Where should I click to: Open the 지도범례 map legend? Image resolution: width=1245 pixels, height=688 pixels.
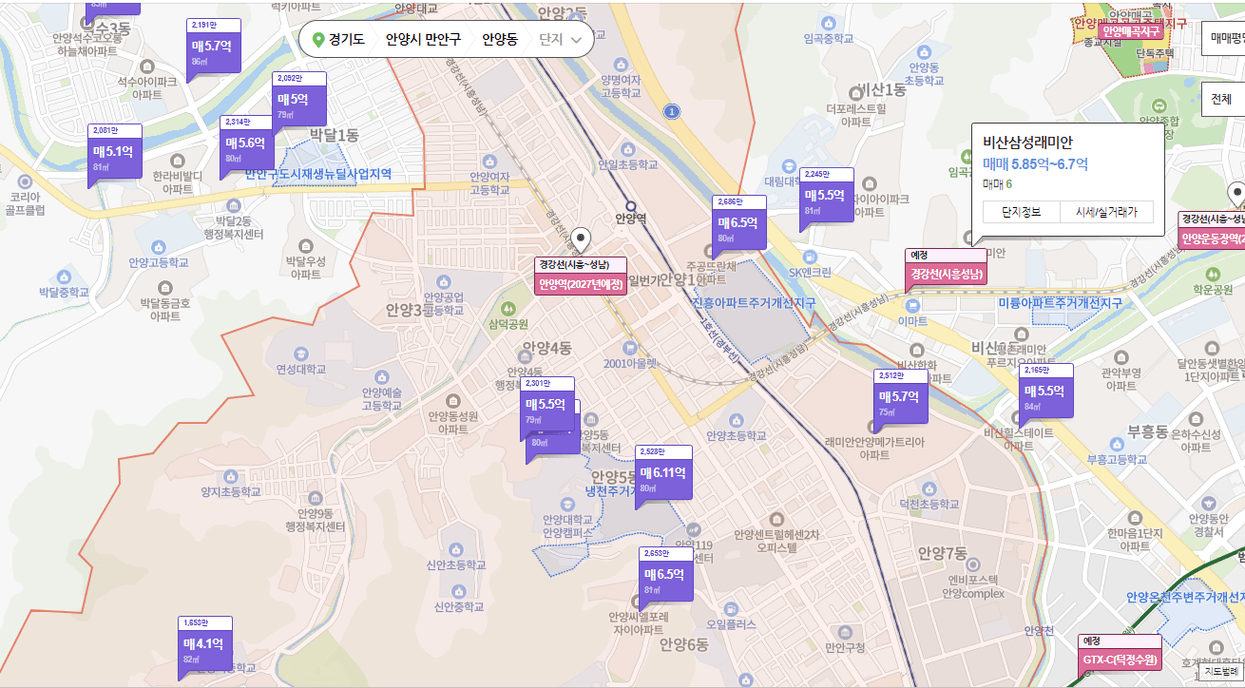(x=1221, y=671)
